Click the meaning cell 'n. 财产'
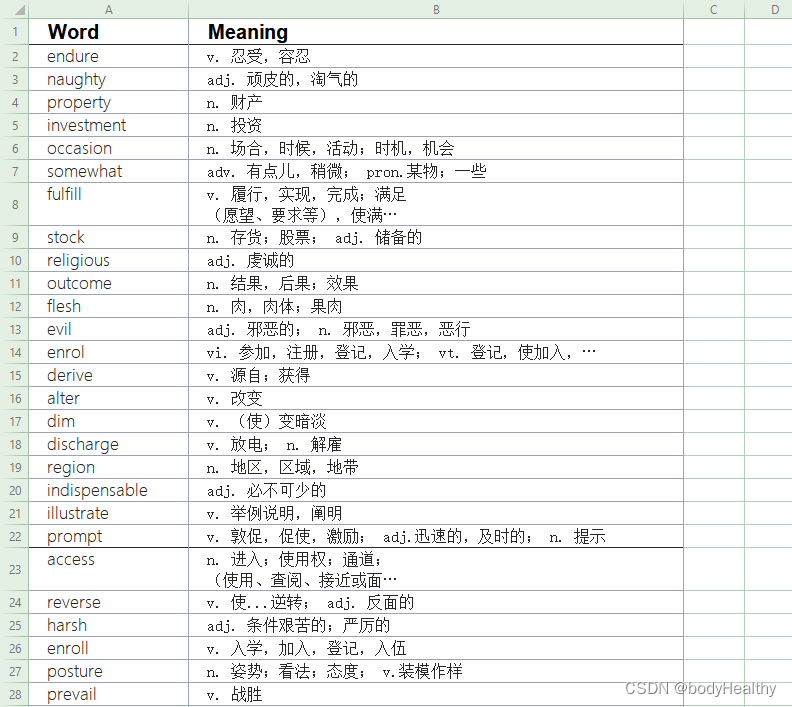This screenshot has height=707, width=792. (436, 103)
